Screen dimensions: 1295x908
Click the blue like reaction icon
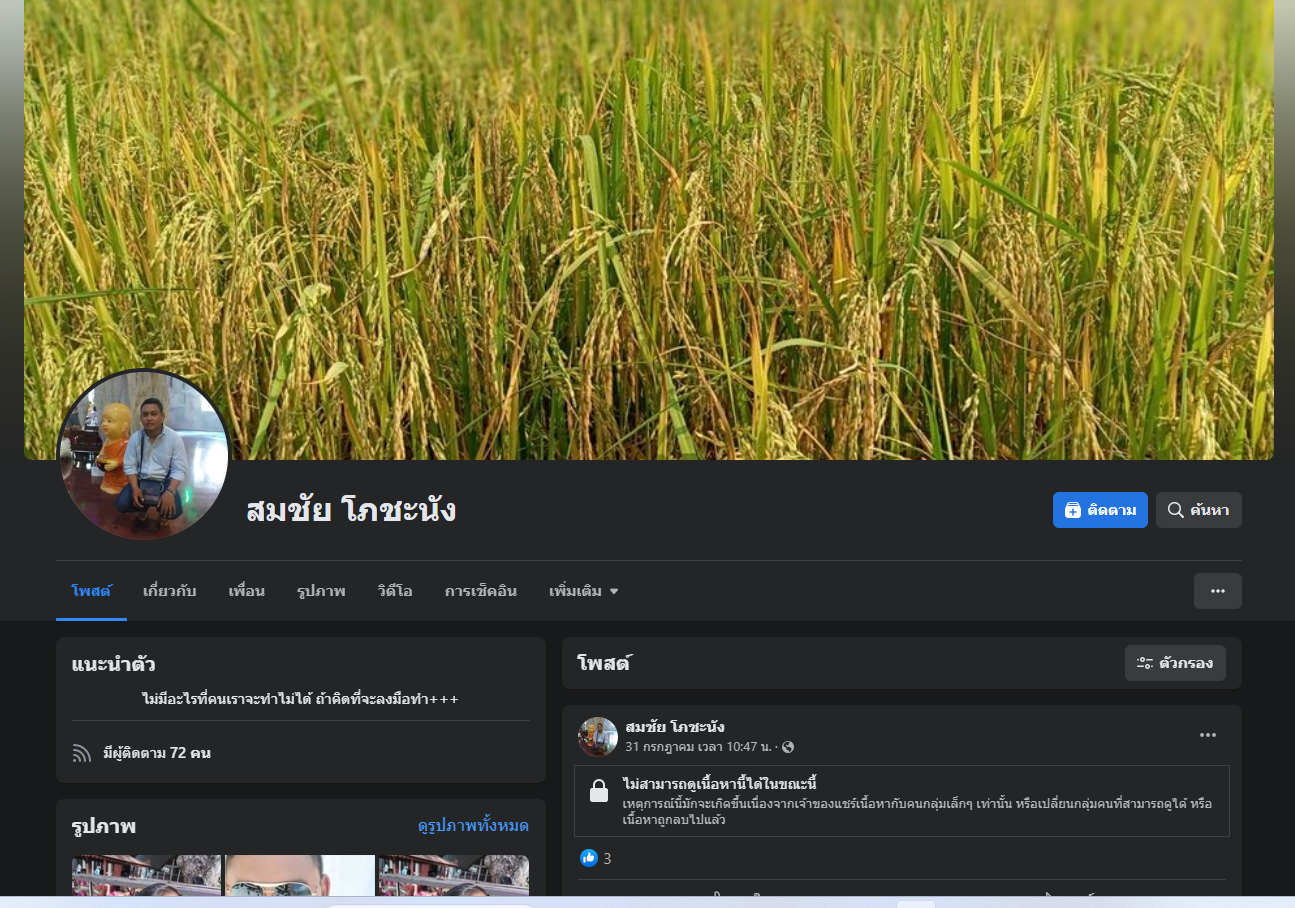pyautogui.click(x=589, y=858)
